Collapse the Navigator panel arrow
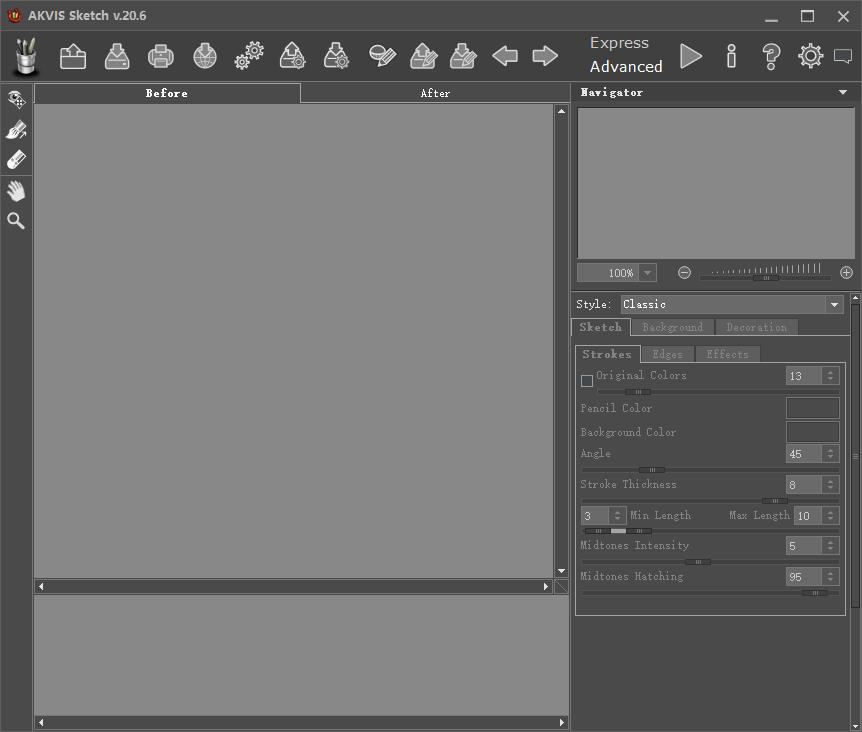 [843, 92]
